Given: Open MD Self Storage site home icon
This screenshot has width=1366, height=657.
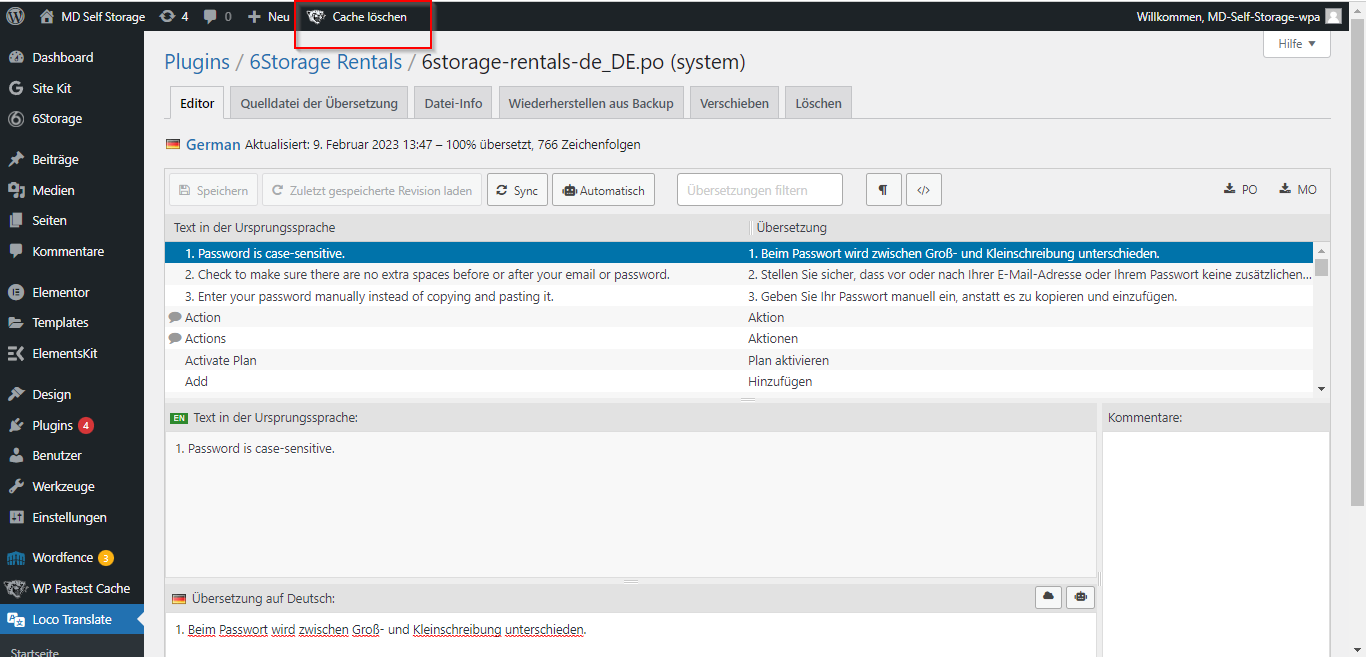Looking at the screenshot, I should click(47, 16).
